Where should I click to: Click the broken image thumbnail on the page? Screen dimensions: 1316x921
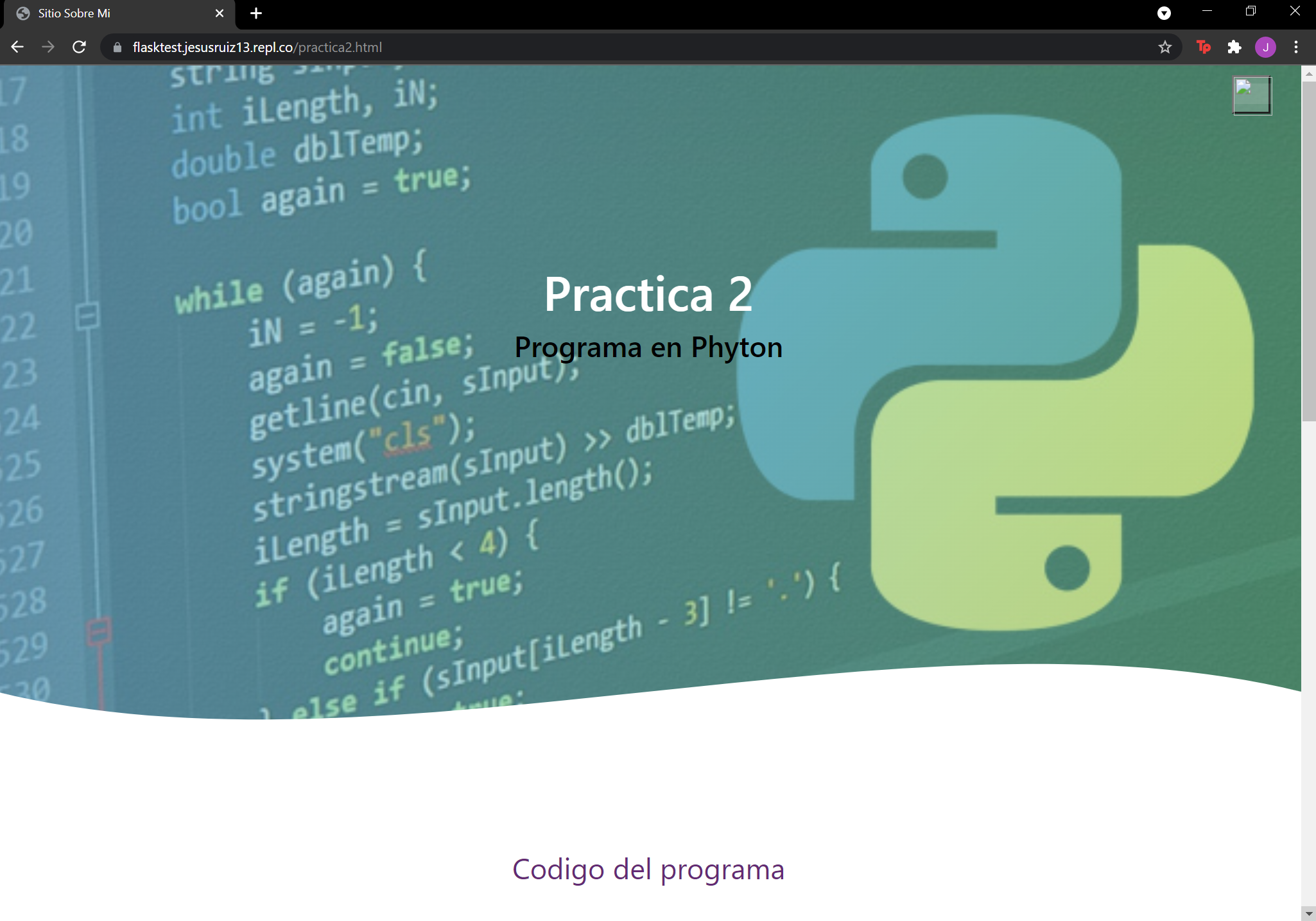coord(1252,96)
